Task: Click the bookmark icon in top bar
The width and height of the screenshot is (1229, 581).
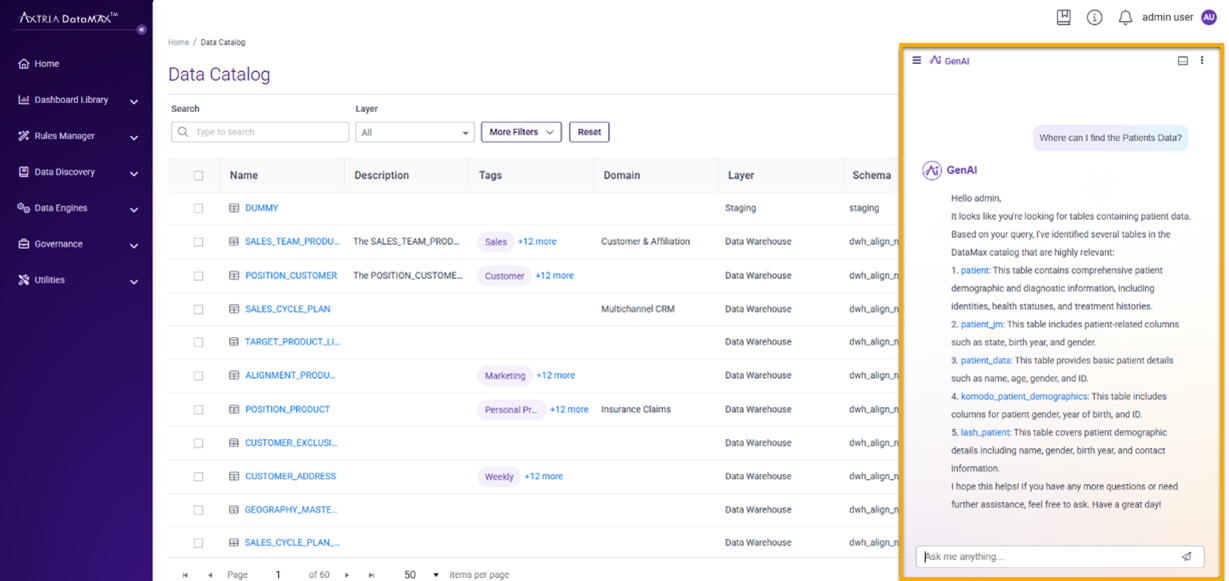Action: click(1064, 17)
